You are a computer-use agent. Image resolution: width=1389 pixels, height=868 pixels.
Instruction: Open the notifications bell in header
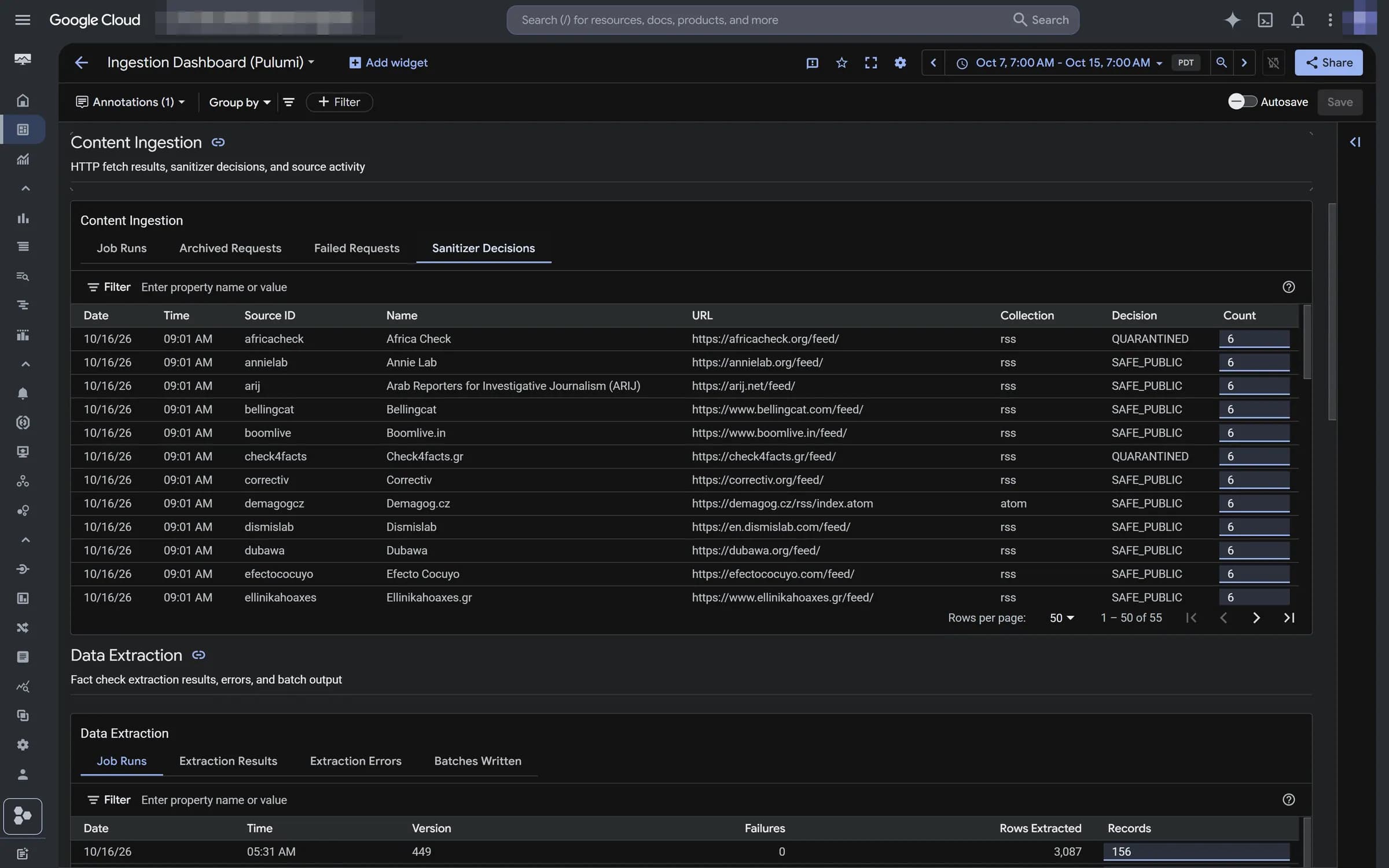point(1298,20)
